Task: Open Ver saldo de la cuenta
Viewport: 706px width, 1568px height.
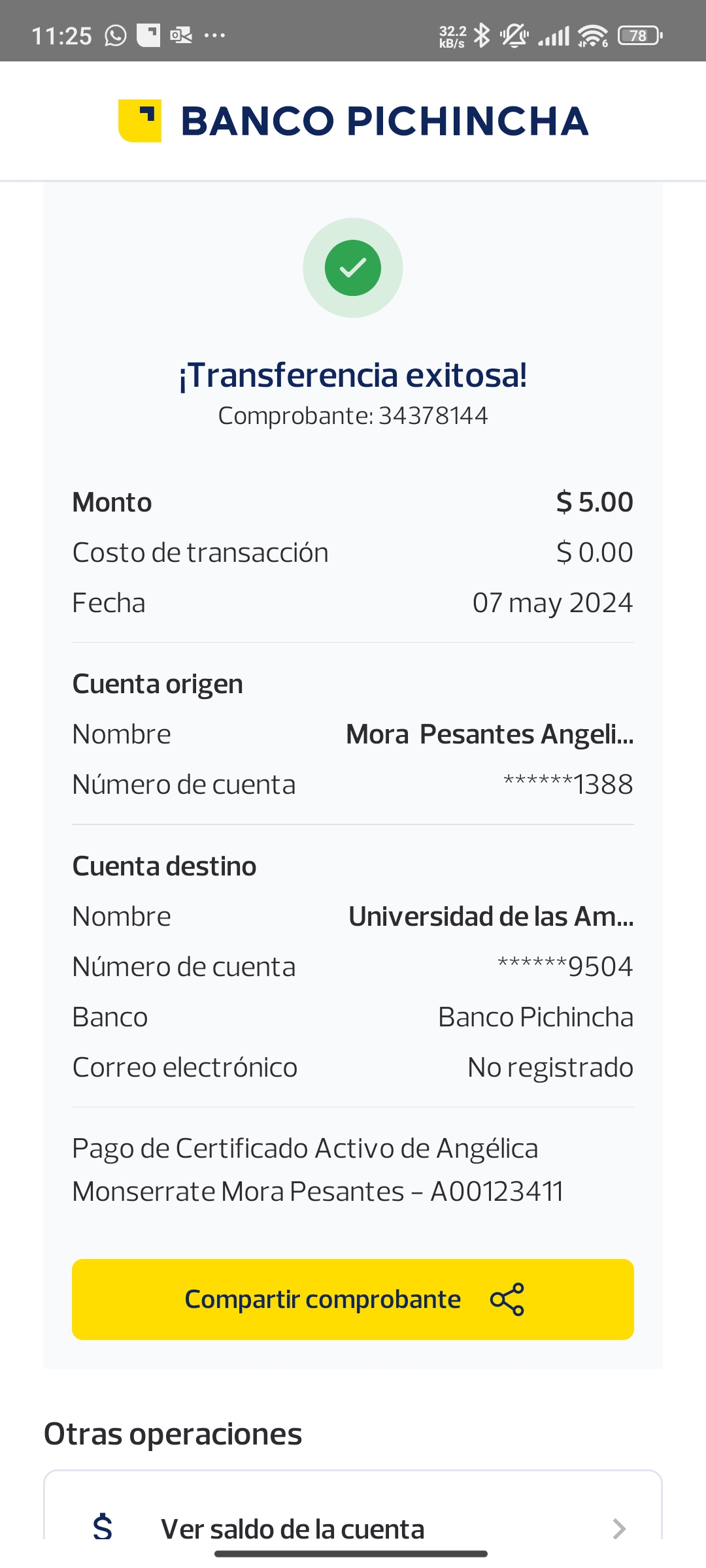Action: point(293,1529)
